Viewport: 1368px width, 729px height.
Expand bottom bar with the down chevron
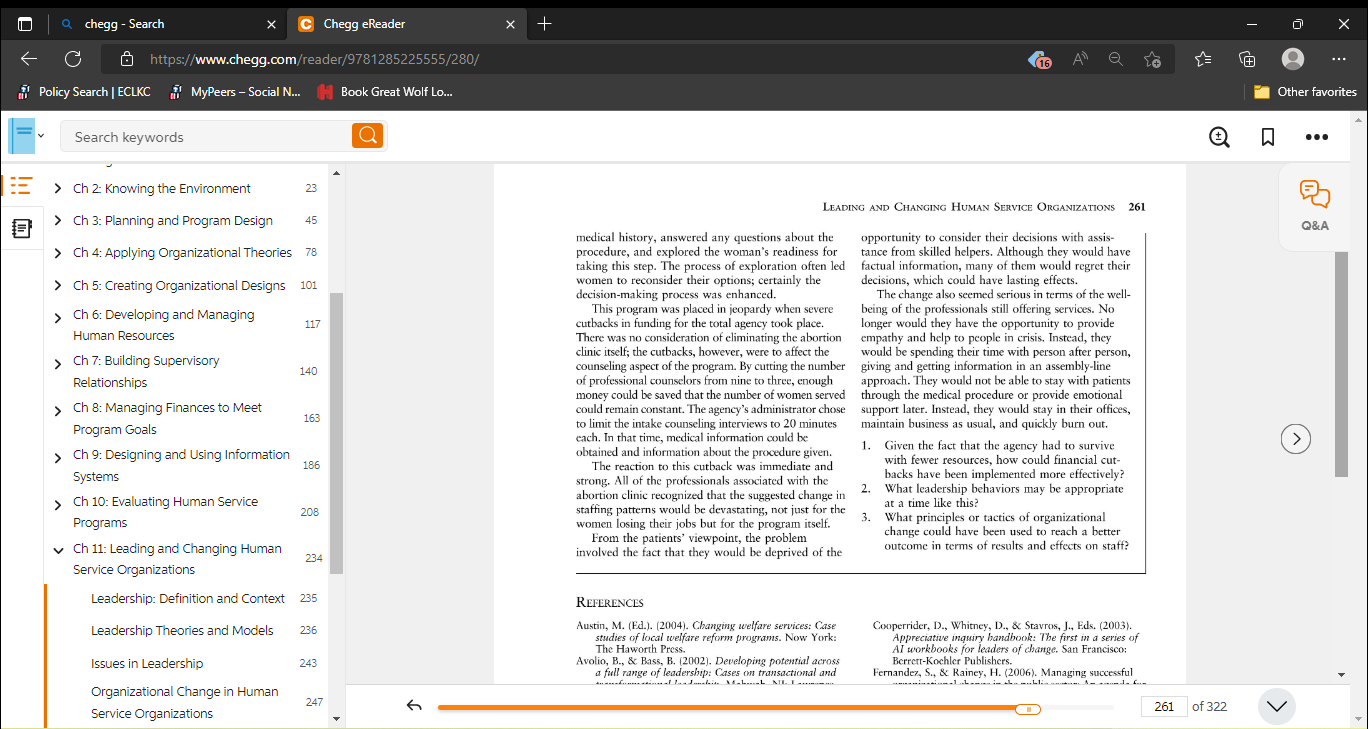coord(1277,706)
